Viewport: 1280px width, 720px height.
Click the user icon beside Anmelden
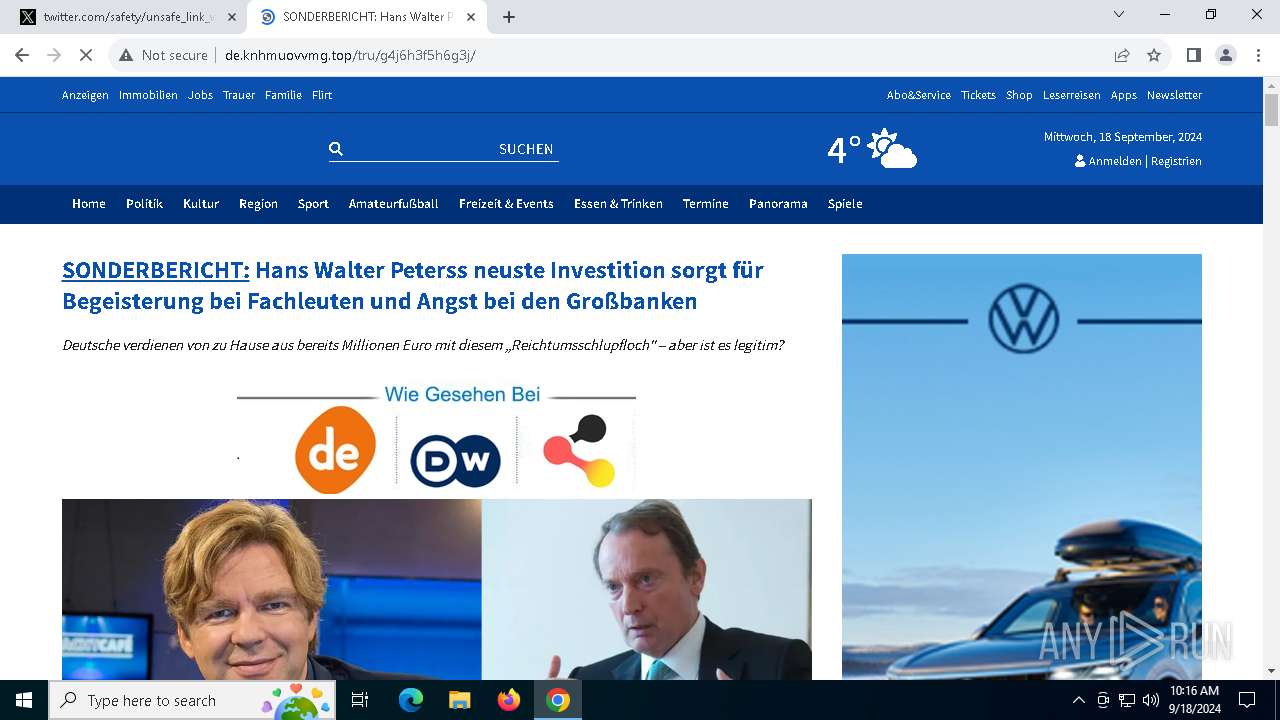(1080, 161)
